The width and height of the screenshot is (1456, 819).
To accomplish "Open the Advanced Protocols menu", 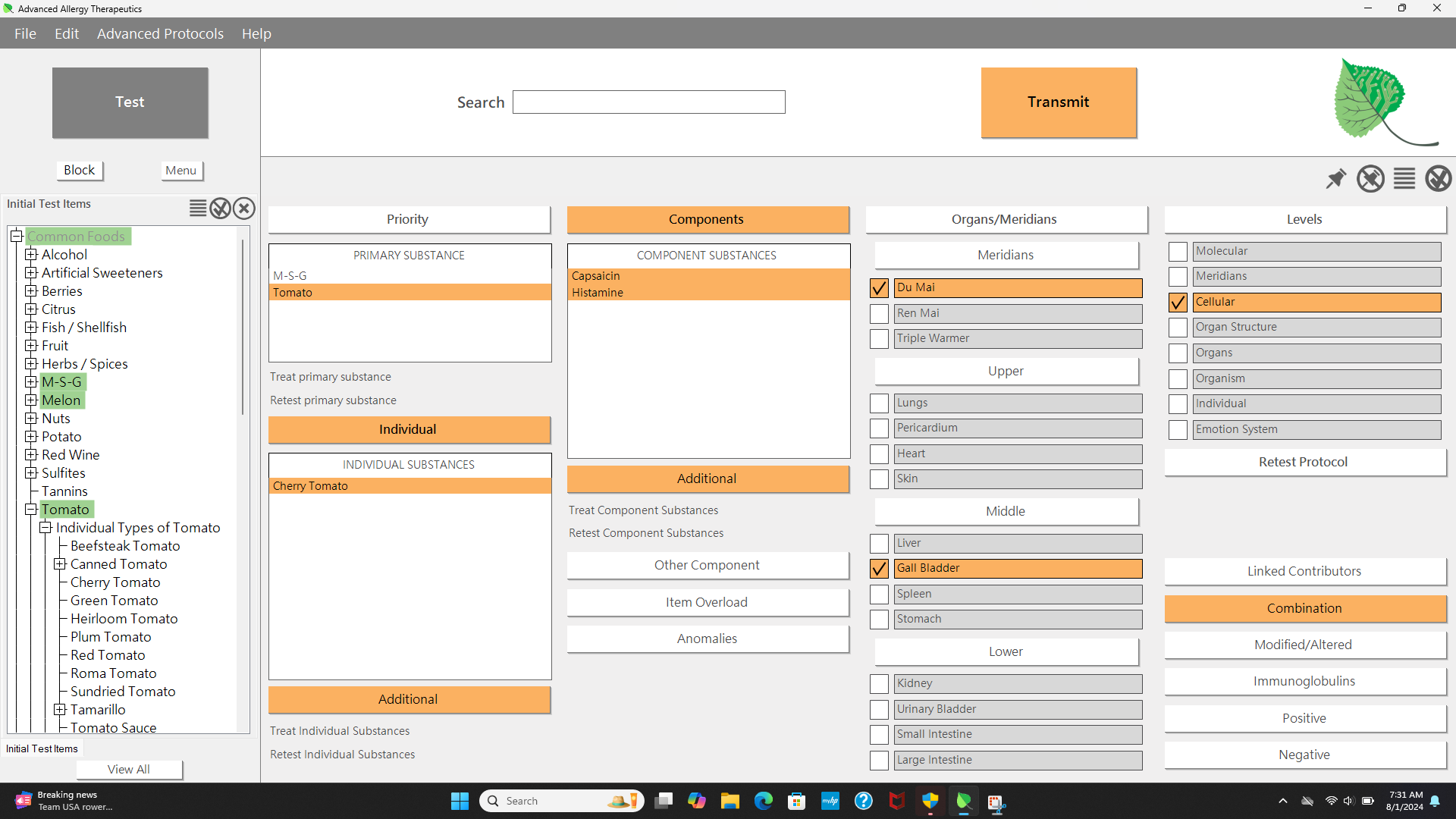I will pyautogui.click(x=160, y=33).
